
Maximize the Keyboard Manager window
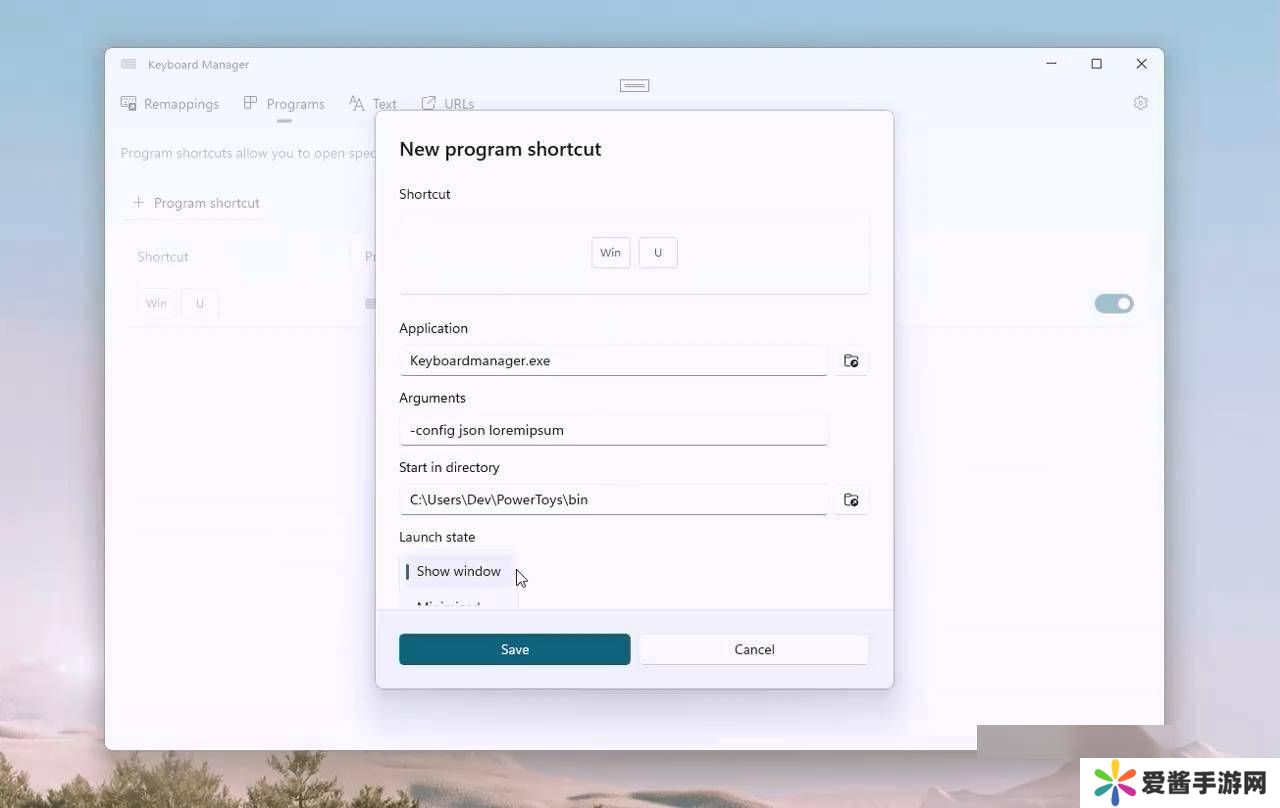click(x=1096, y=64)
